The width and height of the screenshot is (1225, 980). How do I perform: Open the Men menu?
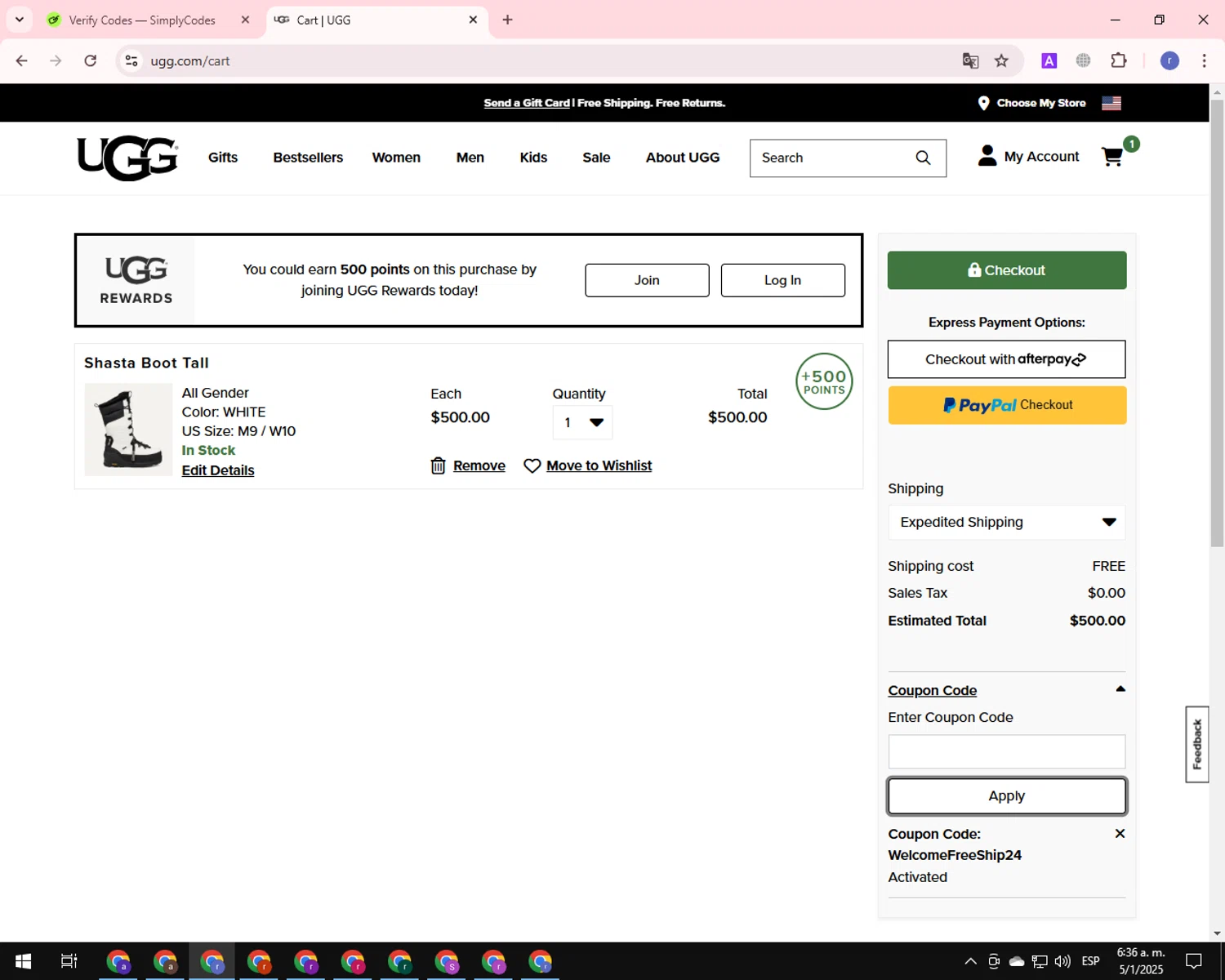point(470,158)
